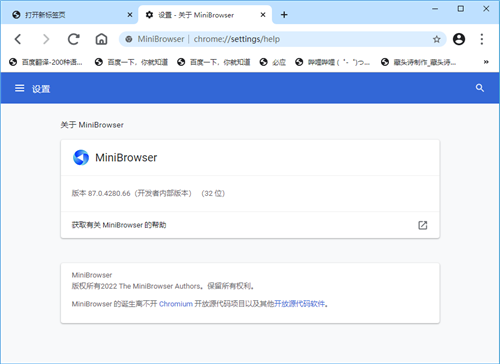This screenshot has height=364, width=500.
Task: Reload the current page
Action: (x=74, y=39)
